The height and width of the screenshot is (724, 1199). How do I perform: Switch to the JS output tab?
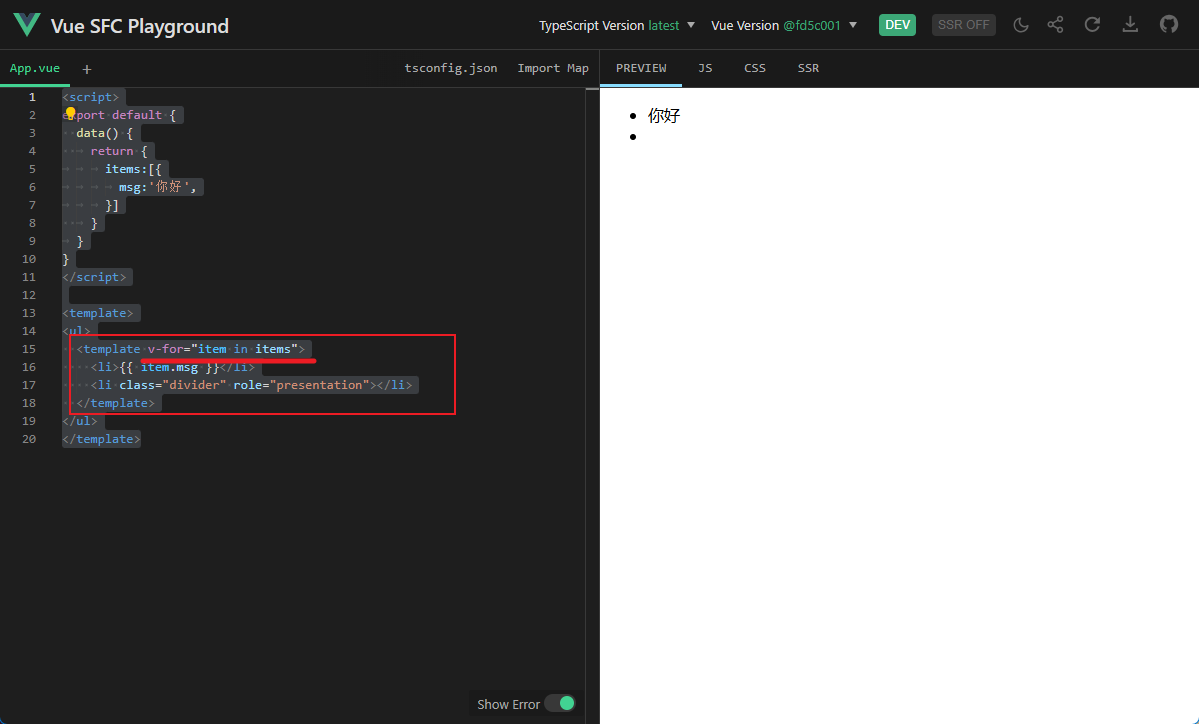coord(705,68)
